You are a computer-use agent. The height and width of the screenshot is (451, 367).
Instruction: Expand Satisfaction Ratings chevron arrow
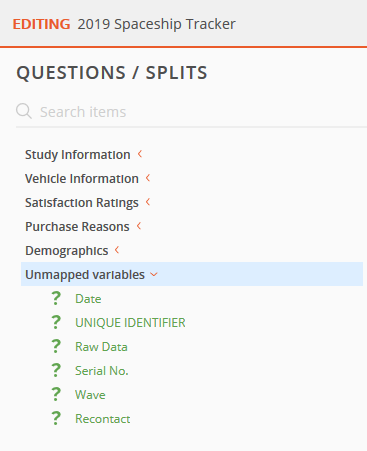(148, 202)
